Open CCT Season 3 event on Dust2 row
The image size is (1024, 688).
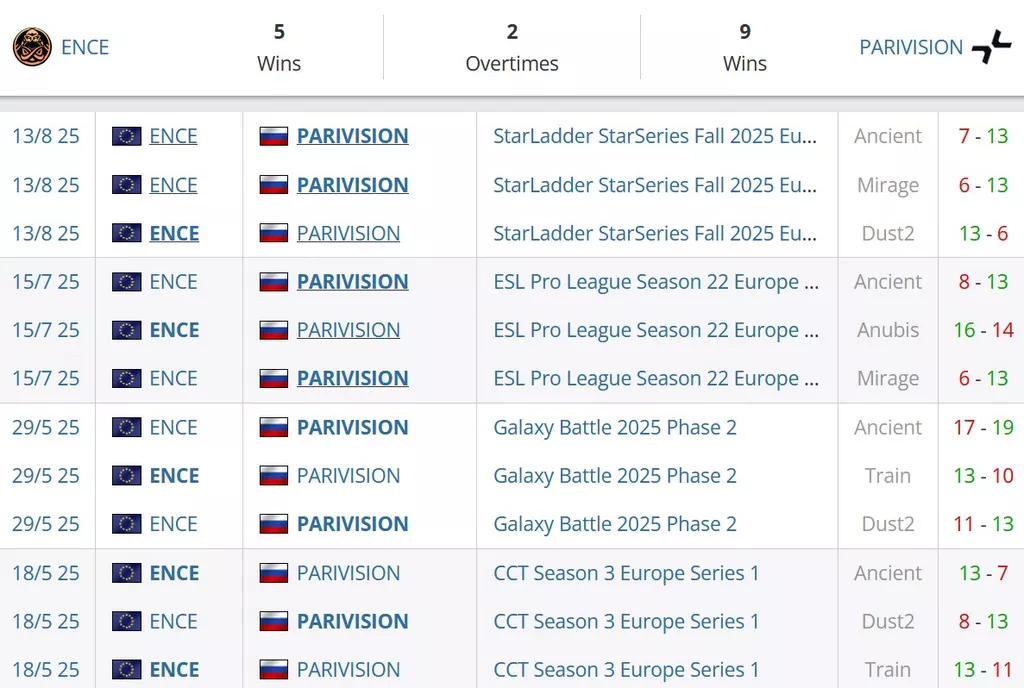pos(626,621)
